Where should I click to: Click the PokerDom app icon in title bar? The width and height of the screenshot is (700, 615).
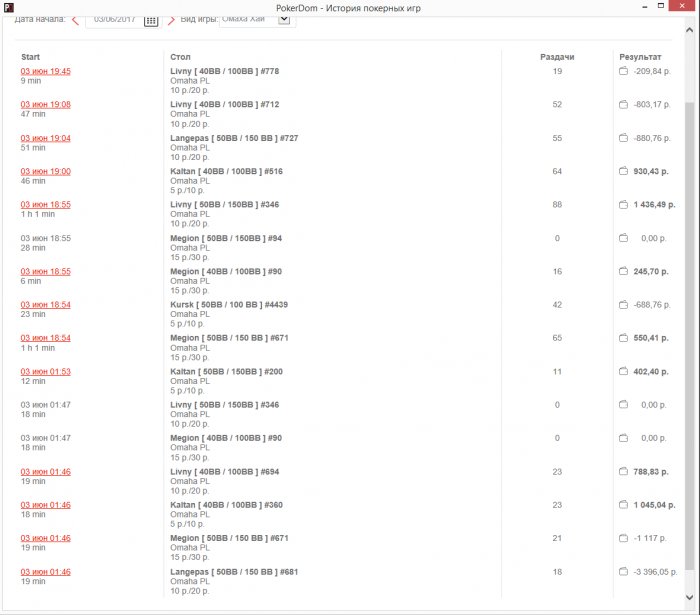[8, 8]
